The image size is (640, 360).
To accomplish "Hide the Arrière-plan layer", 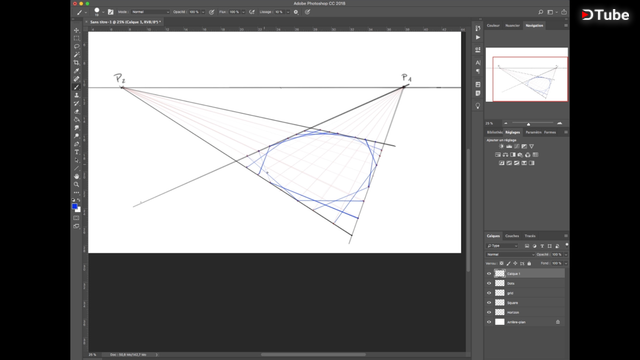I will coord(489,322).
